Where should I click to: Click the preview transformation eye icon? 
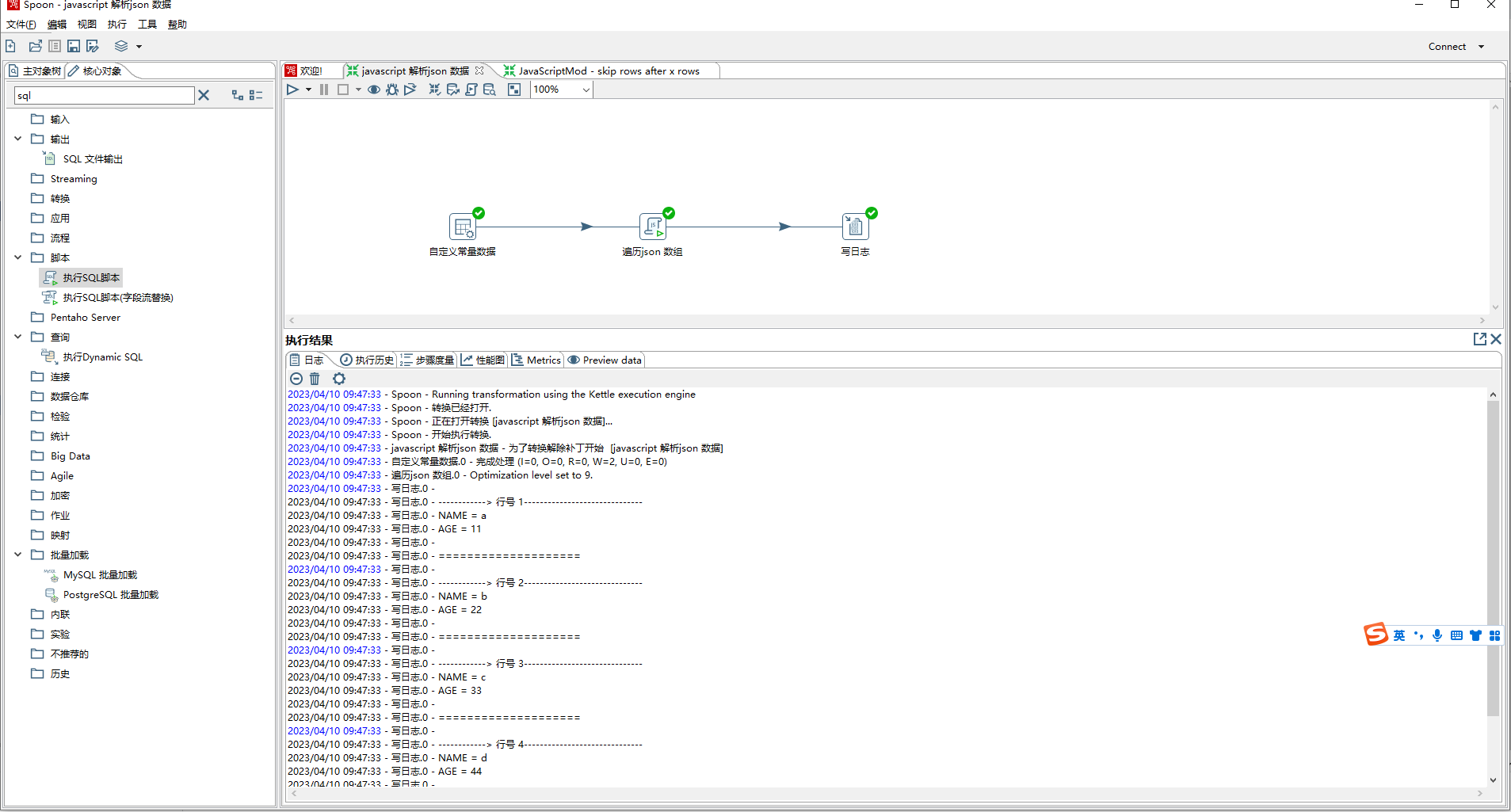coord(374,90)
